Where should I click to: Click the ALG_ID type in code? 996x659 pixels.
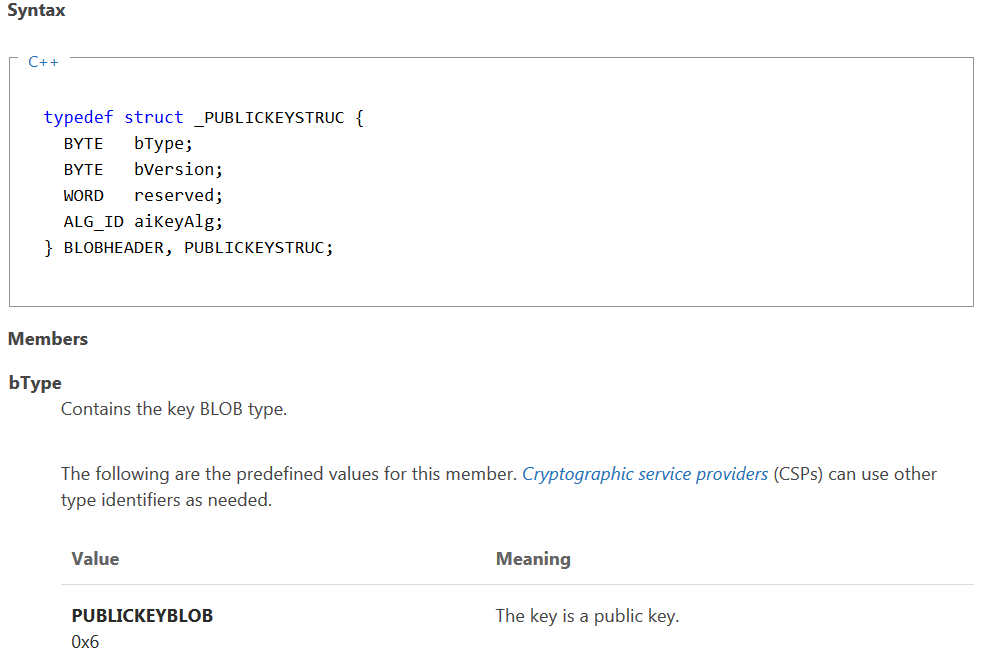(x=93, y=222)
